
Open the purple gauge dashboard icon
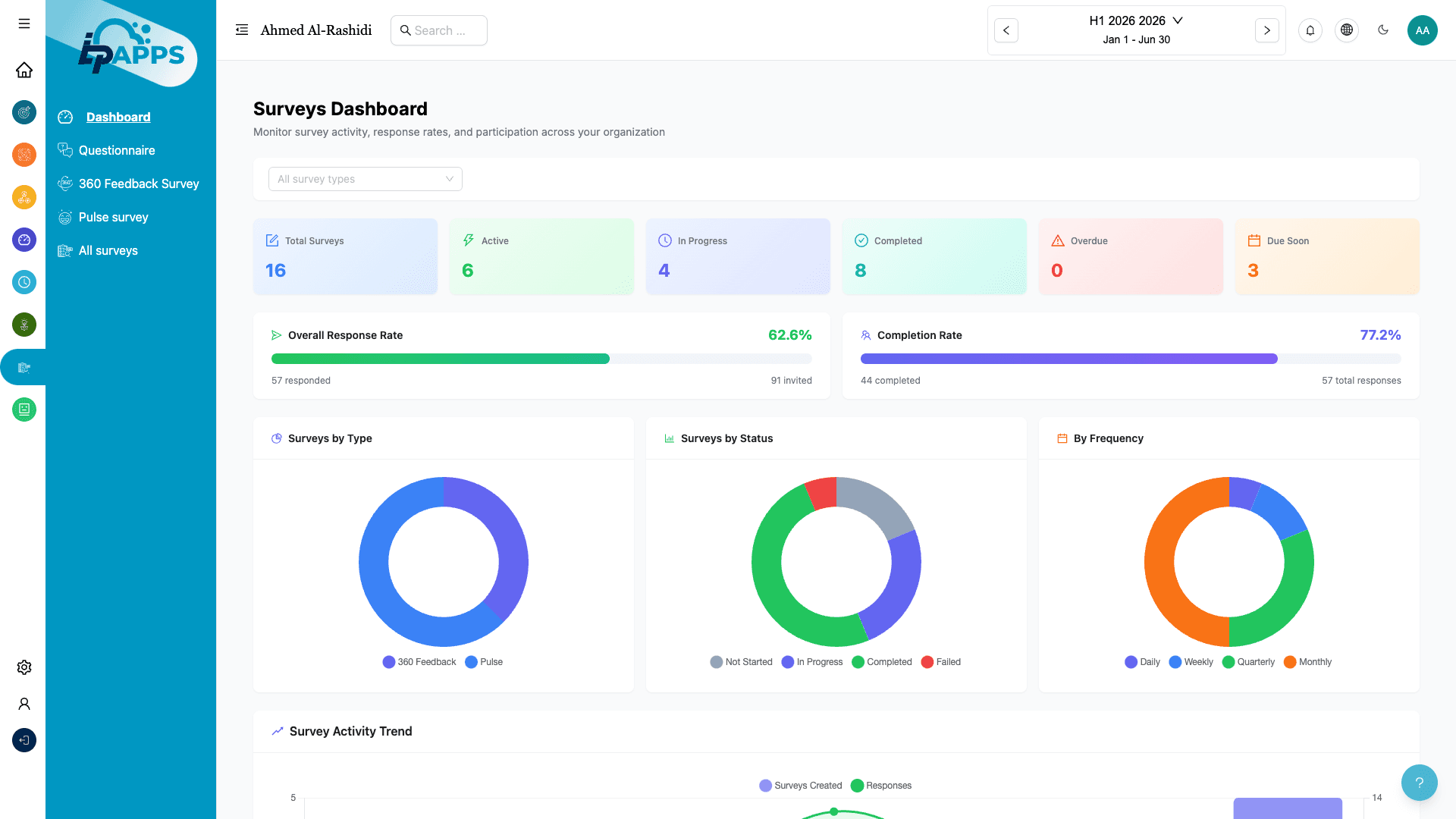pyautogui.click(x=24, y=240)
